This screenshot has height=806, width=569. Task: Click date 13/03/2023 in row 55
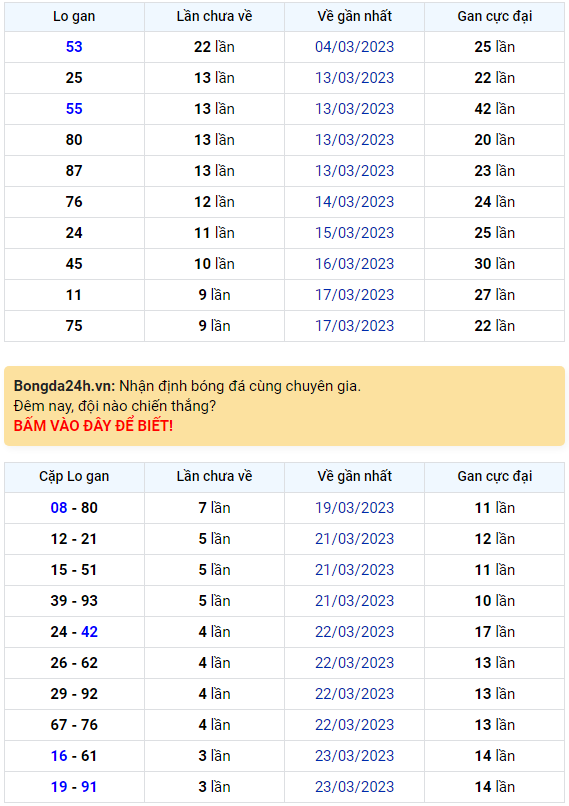355,109
